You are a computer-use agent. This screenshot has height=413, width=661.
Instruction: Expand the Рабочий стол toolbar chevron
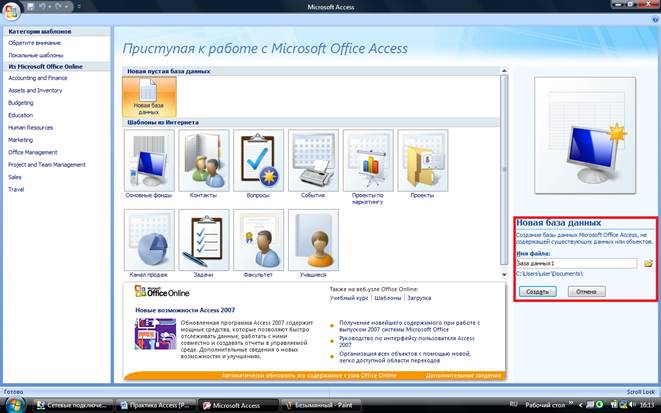(x=571, y=404)
